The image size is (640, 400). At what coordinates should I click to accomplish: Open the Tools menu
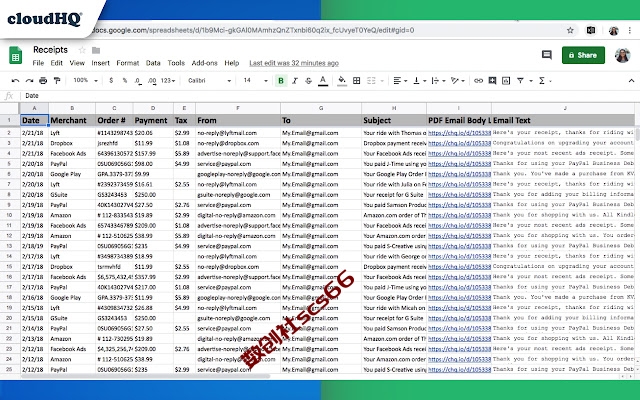click(x=176, y=63)
